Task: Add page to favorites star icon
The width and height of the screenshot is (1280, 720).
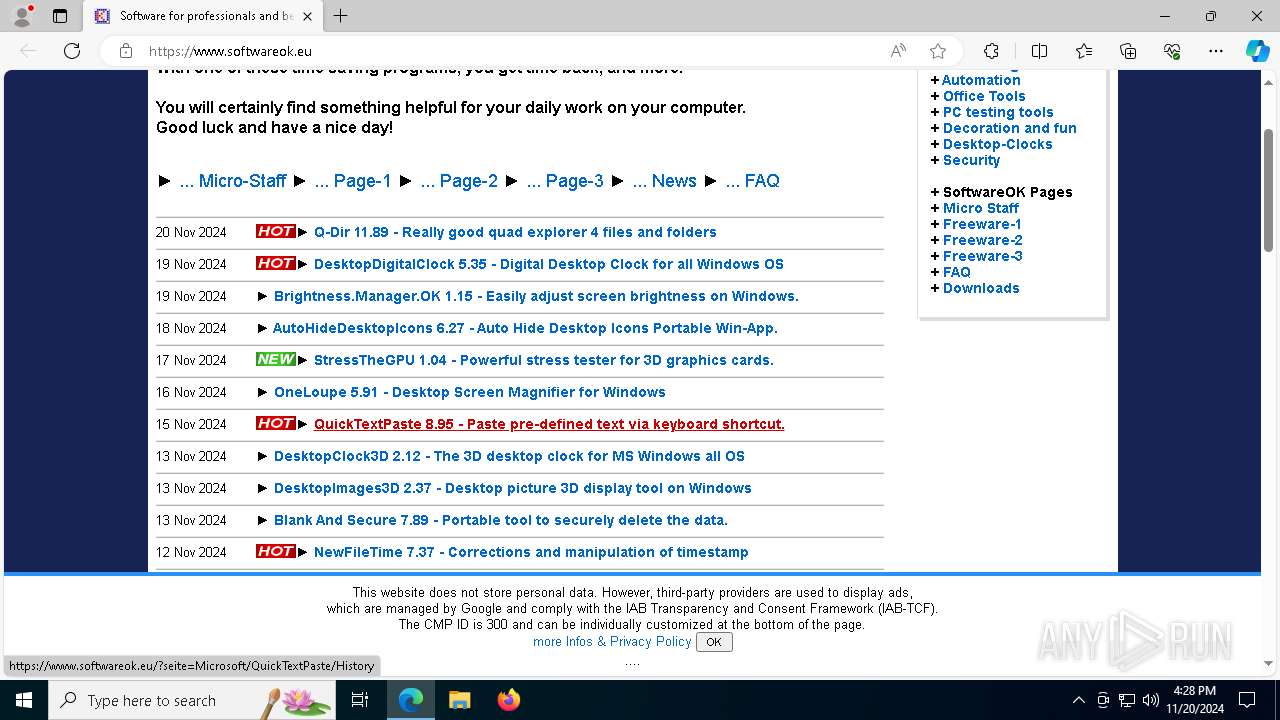Action: point(938,51)
